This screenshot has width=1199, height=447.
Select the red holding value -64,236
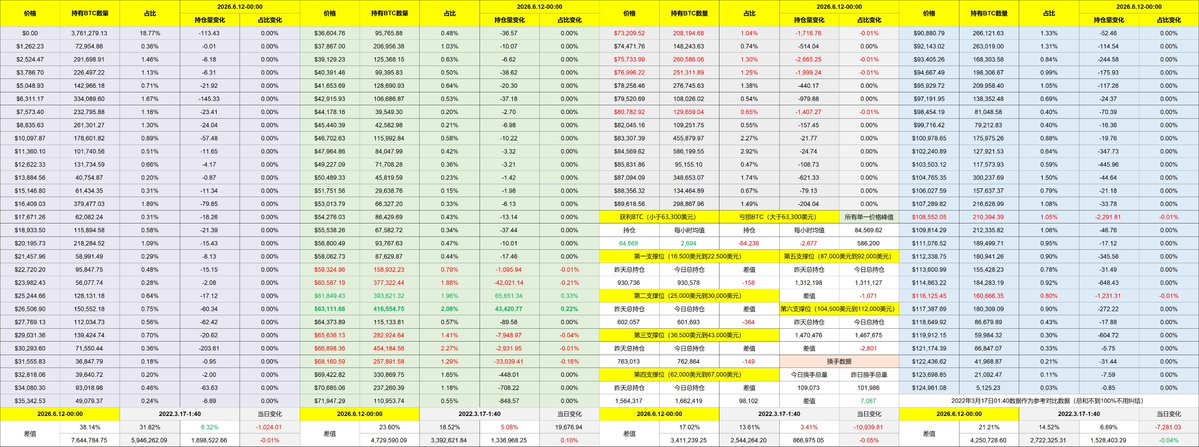(749, 243)
